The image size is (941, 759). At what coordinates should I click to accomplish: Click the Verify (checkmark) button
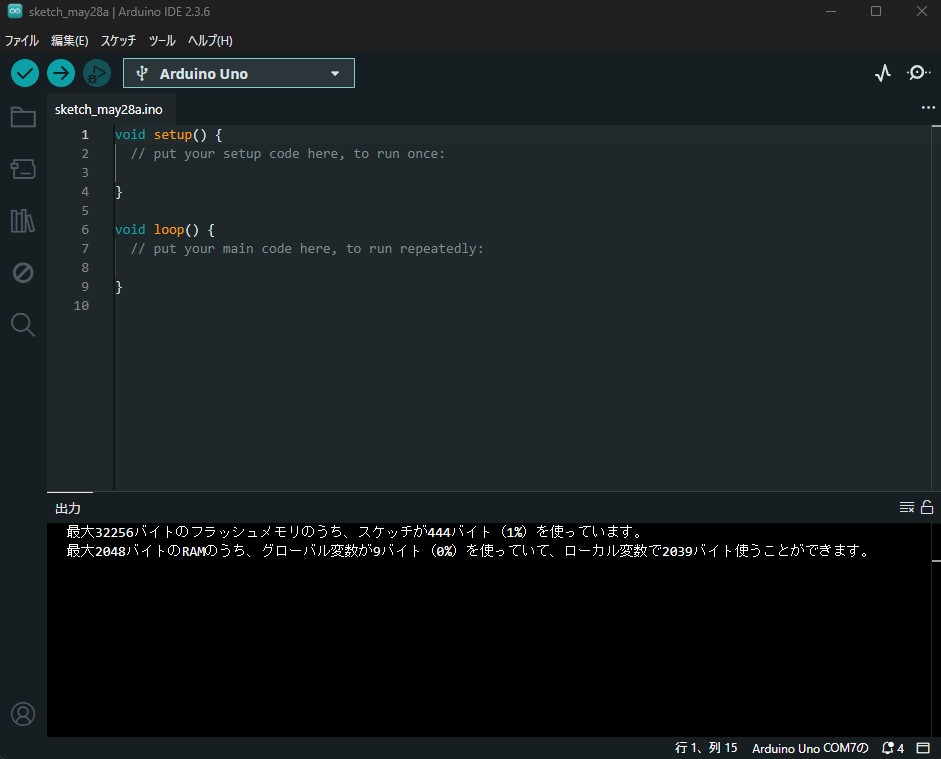[x=25, y=73]
